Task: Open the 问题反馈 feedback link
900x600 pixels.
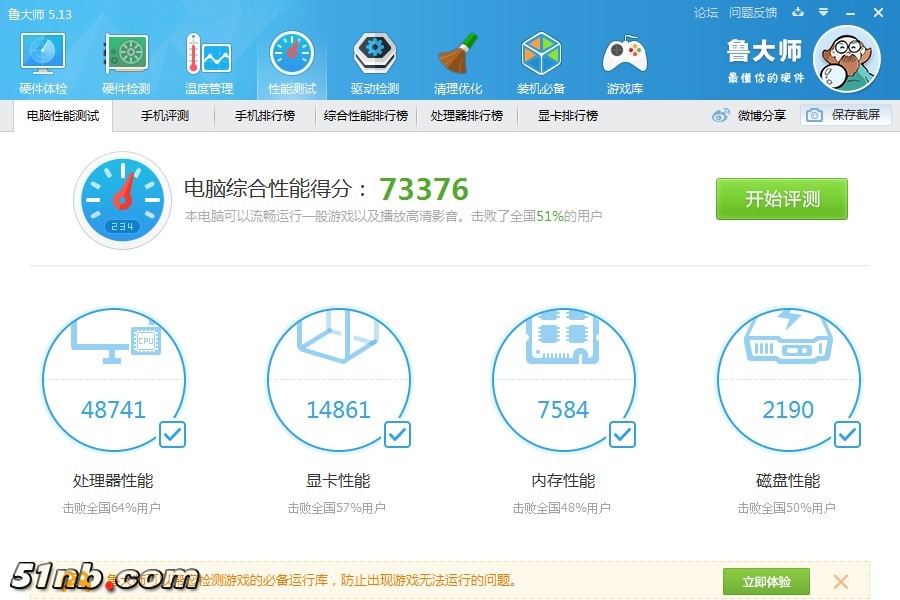Action: click(753, 13)
